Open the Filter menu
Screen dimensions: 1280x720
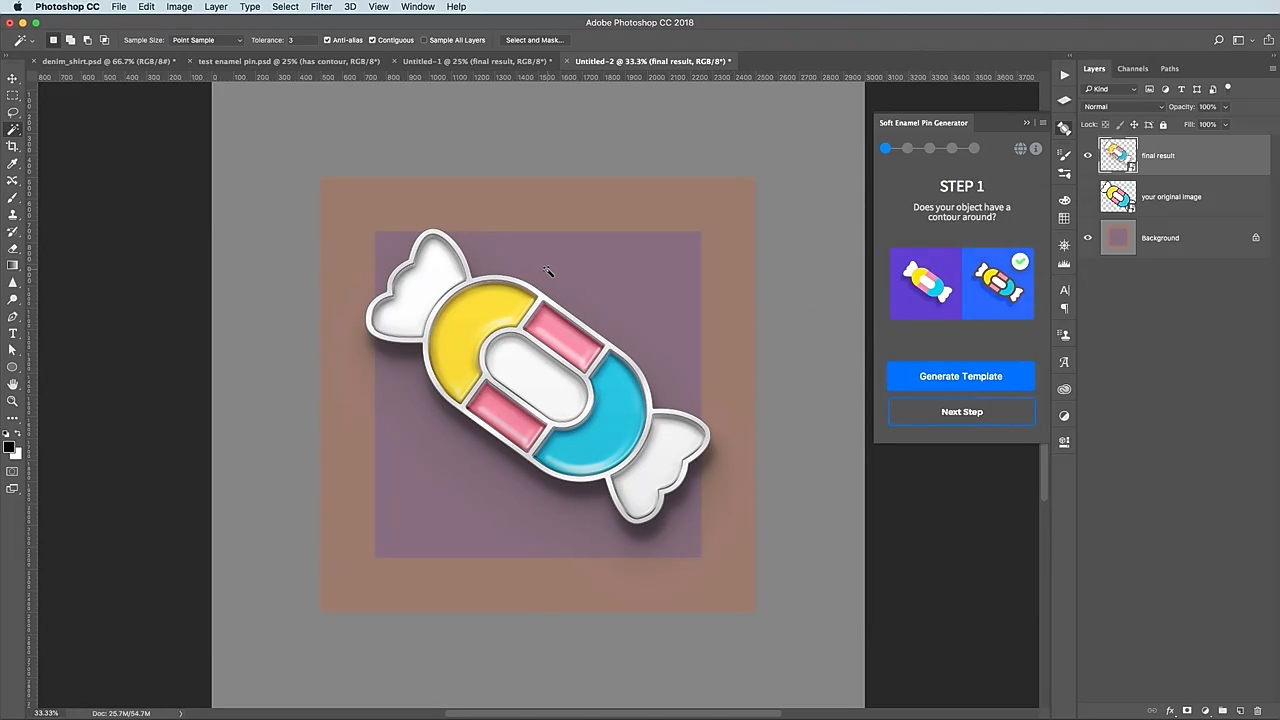[x=321, y=7]
